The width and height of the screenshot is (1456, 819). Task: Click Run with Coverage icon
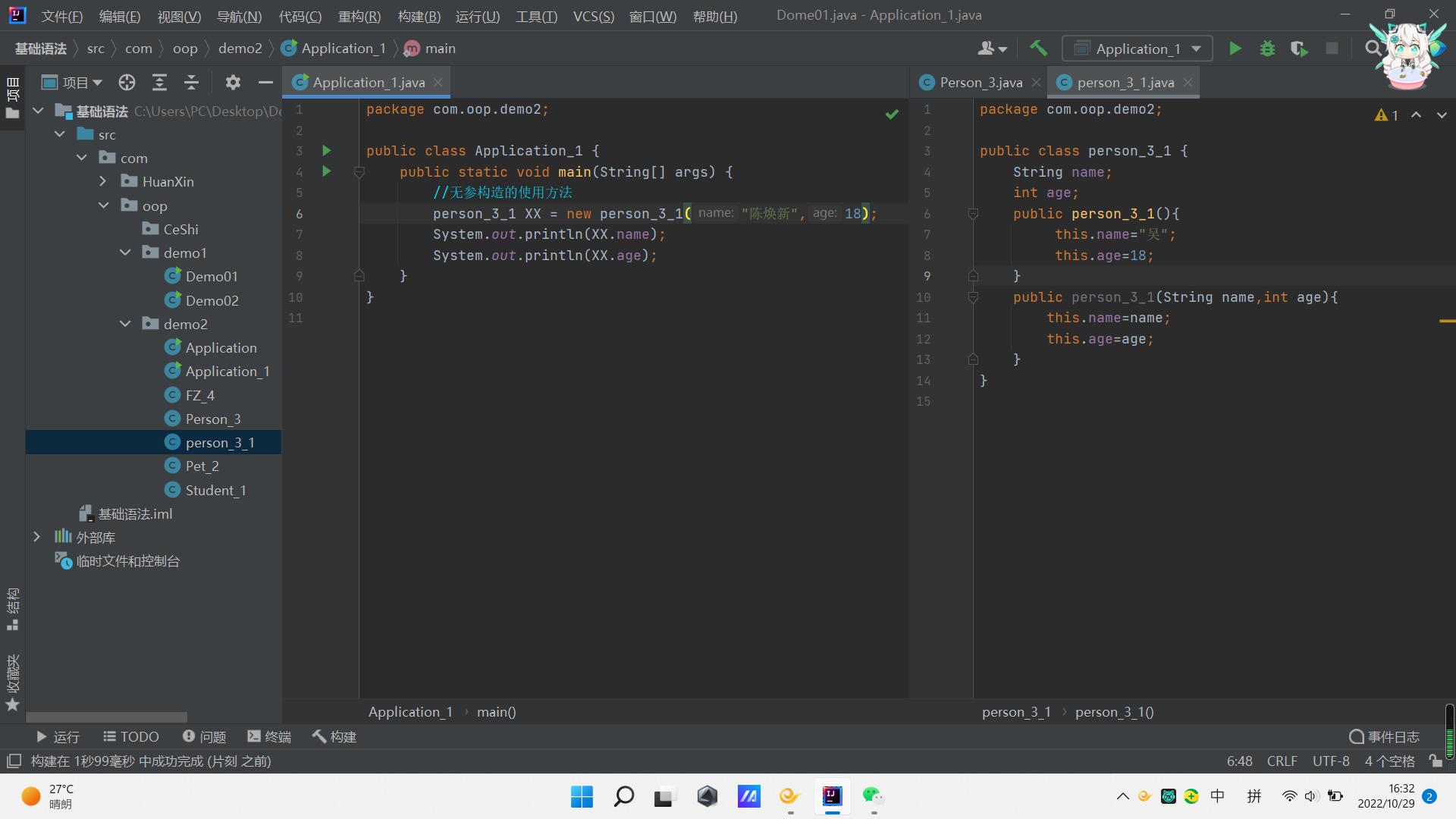point(1299,49)
